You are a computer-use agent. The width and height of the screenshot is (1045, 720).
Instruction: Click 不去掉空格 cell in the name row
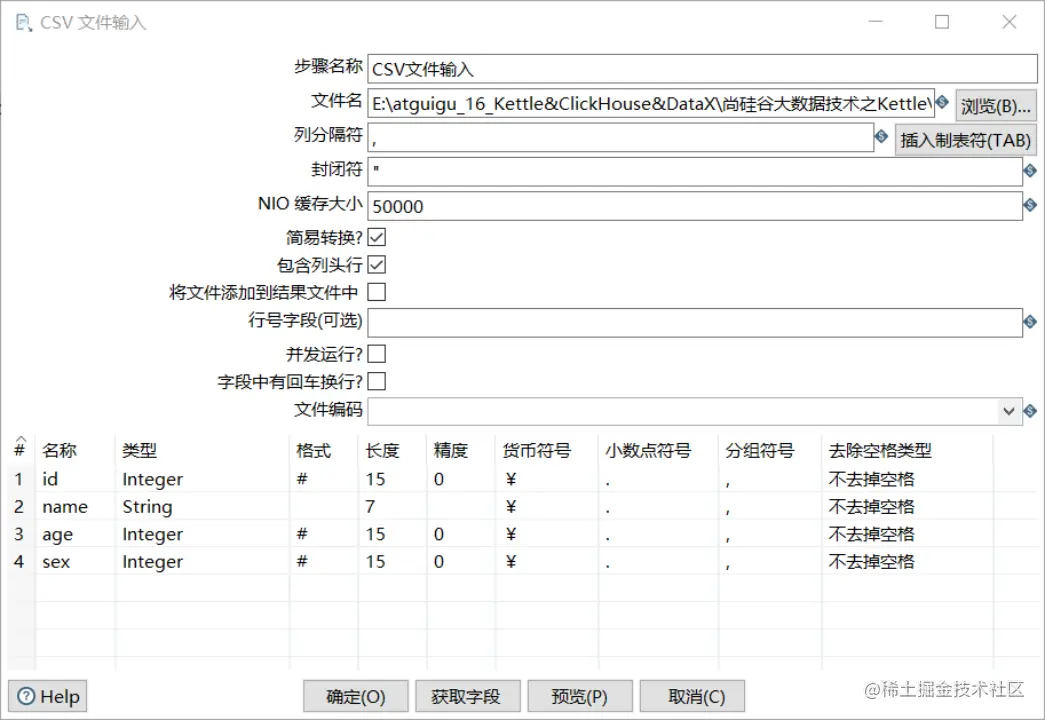[x=907, y=507]
